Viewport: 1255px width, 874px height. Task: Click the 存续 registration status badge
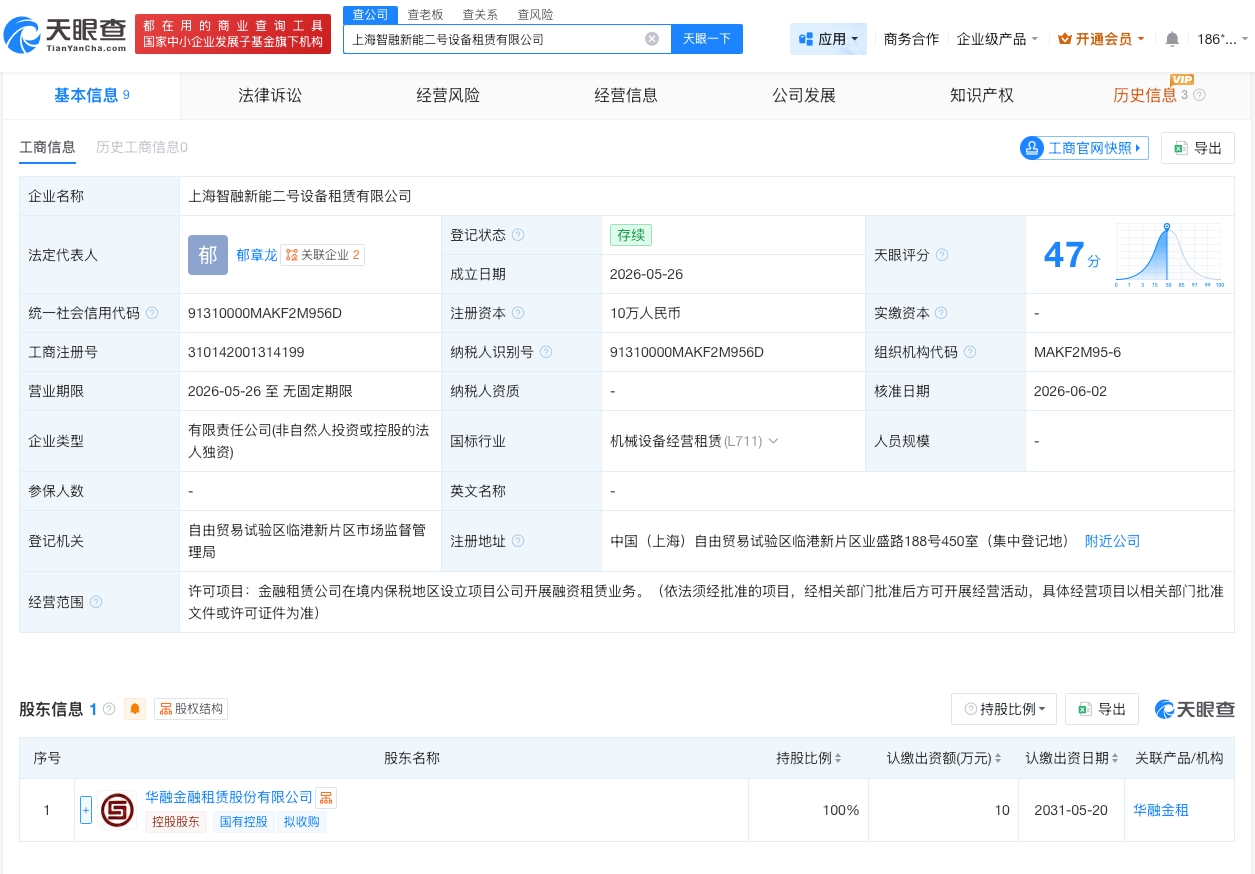[631, 235]
